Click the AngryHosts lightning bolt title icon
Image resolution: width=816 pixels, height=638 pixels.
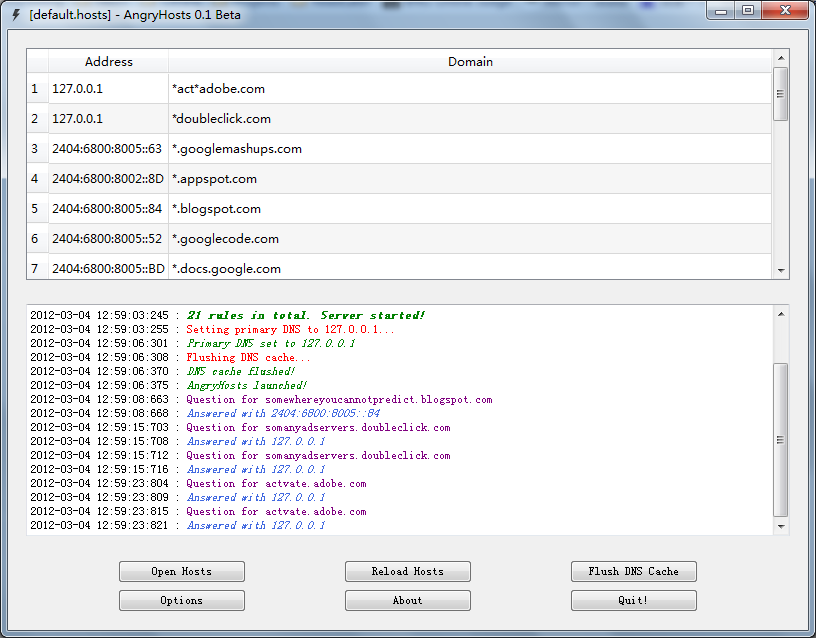coord(16,15)
